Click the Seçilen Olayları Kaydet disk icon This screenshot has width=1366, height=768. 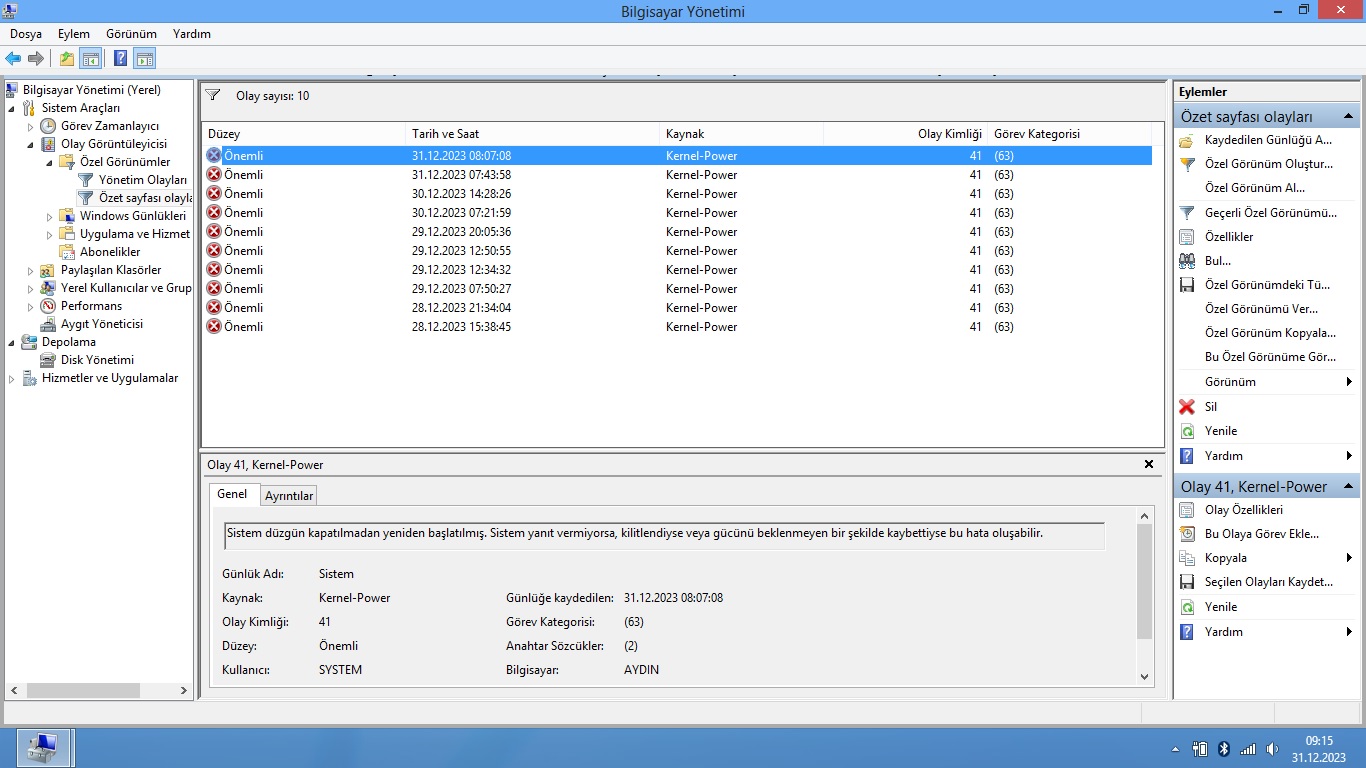[1187, 582]
